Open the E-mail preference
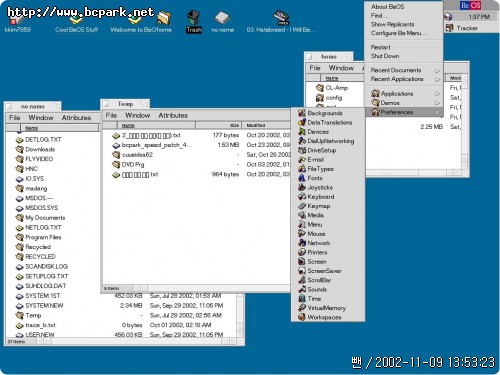This screenshot has height=375, width=500. point(328,160)
